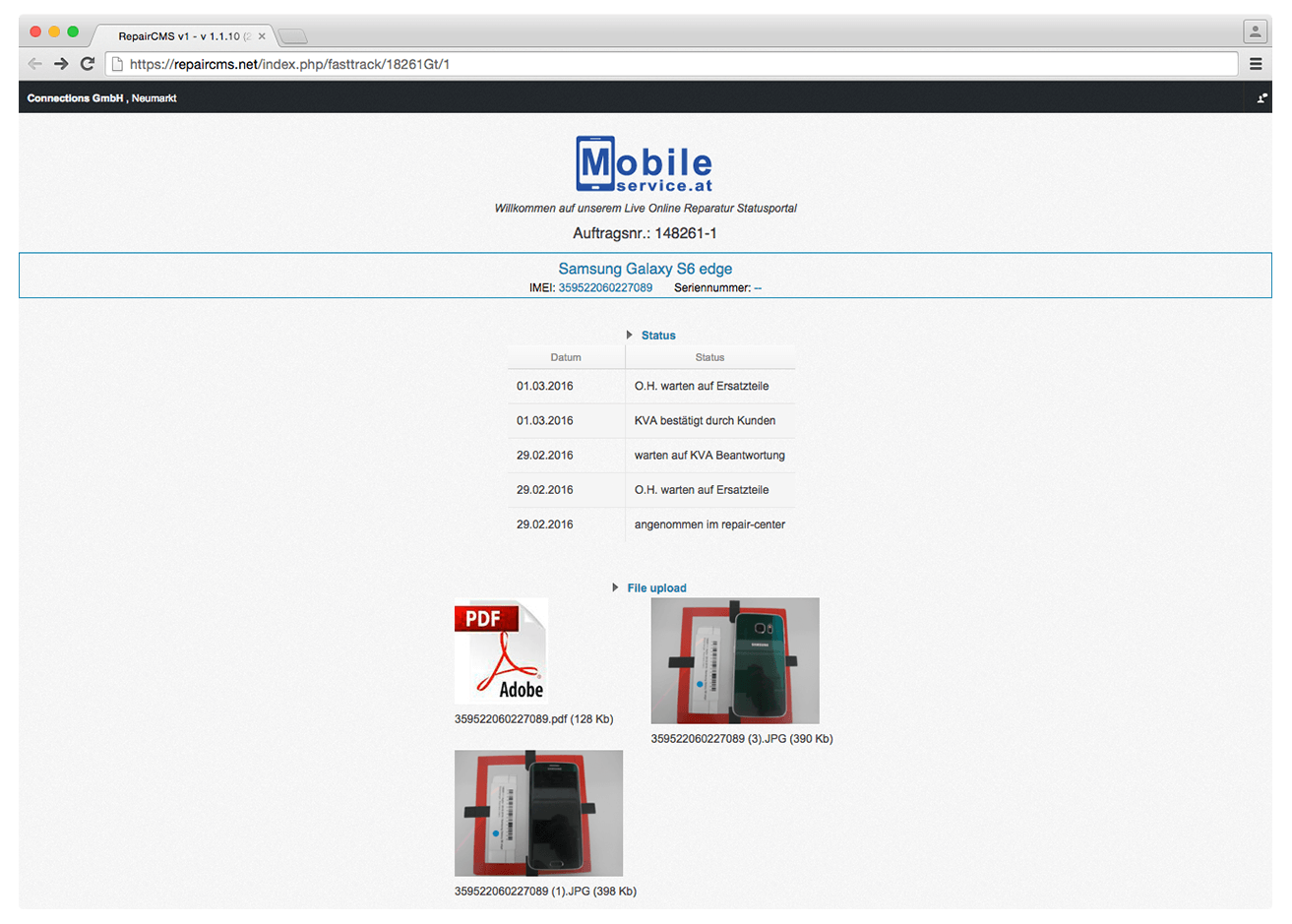This screenshot has height=924, width=1292.
Task: Click the browser forward arrow
Action: [x=61, y=64]
